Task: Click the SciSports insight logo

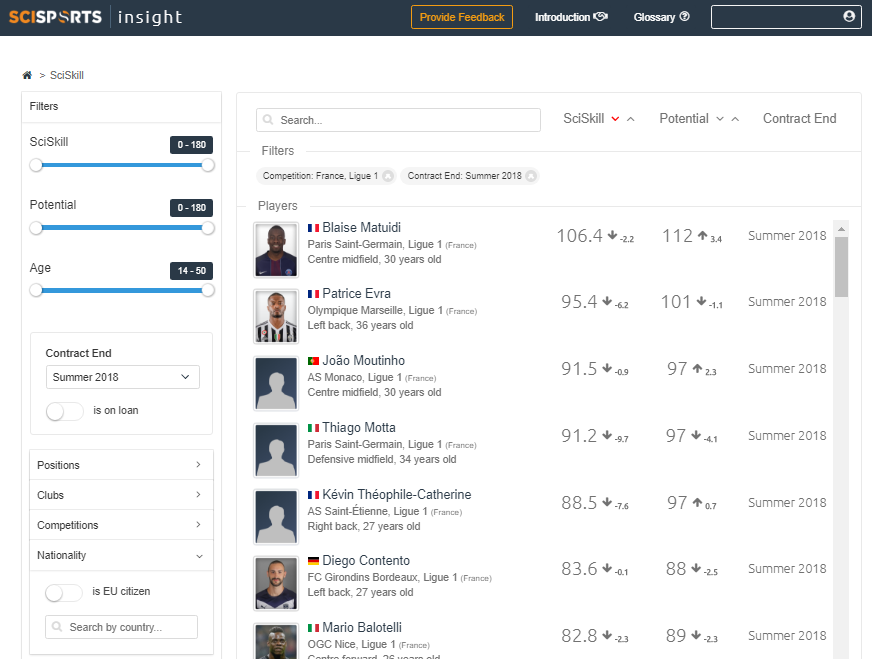Action: 95,17
